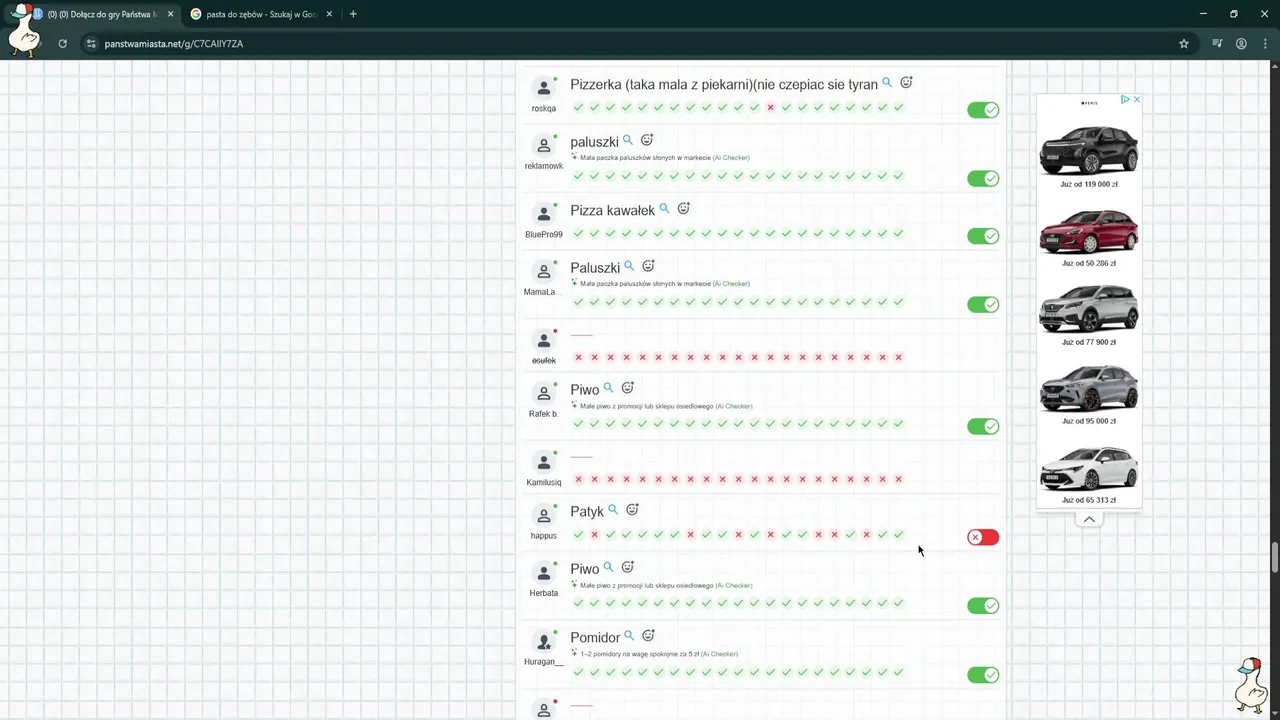The width and height of the screenshot is (1280, 720).
Task: Click the answer text Pomidor
Action: [595, 637]
